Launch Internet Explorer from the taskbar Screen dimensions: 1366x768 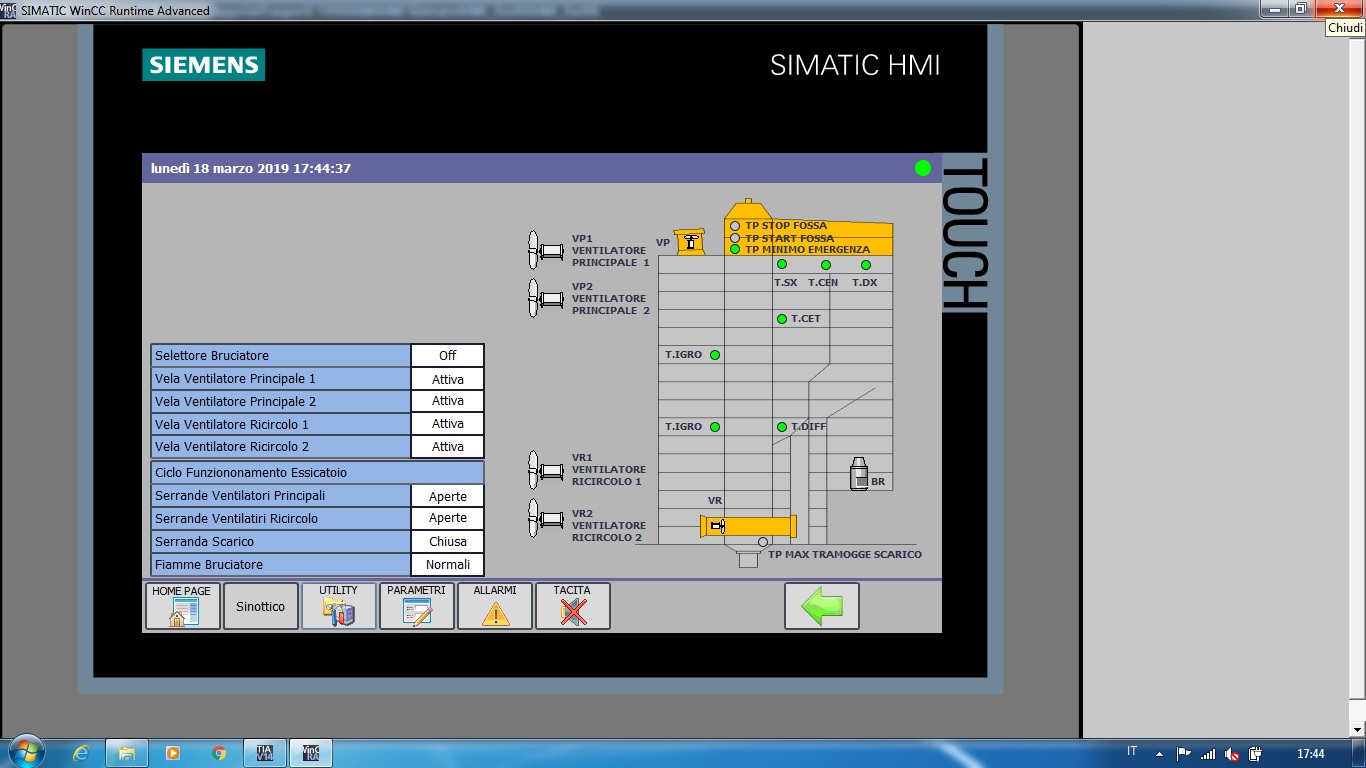pos(81,753)
